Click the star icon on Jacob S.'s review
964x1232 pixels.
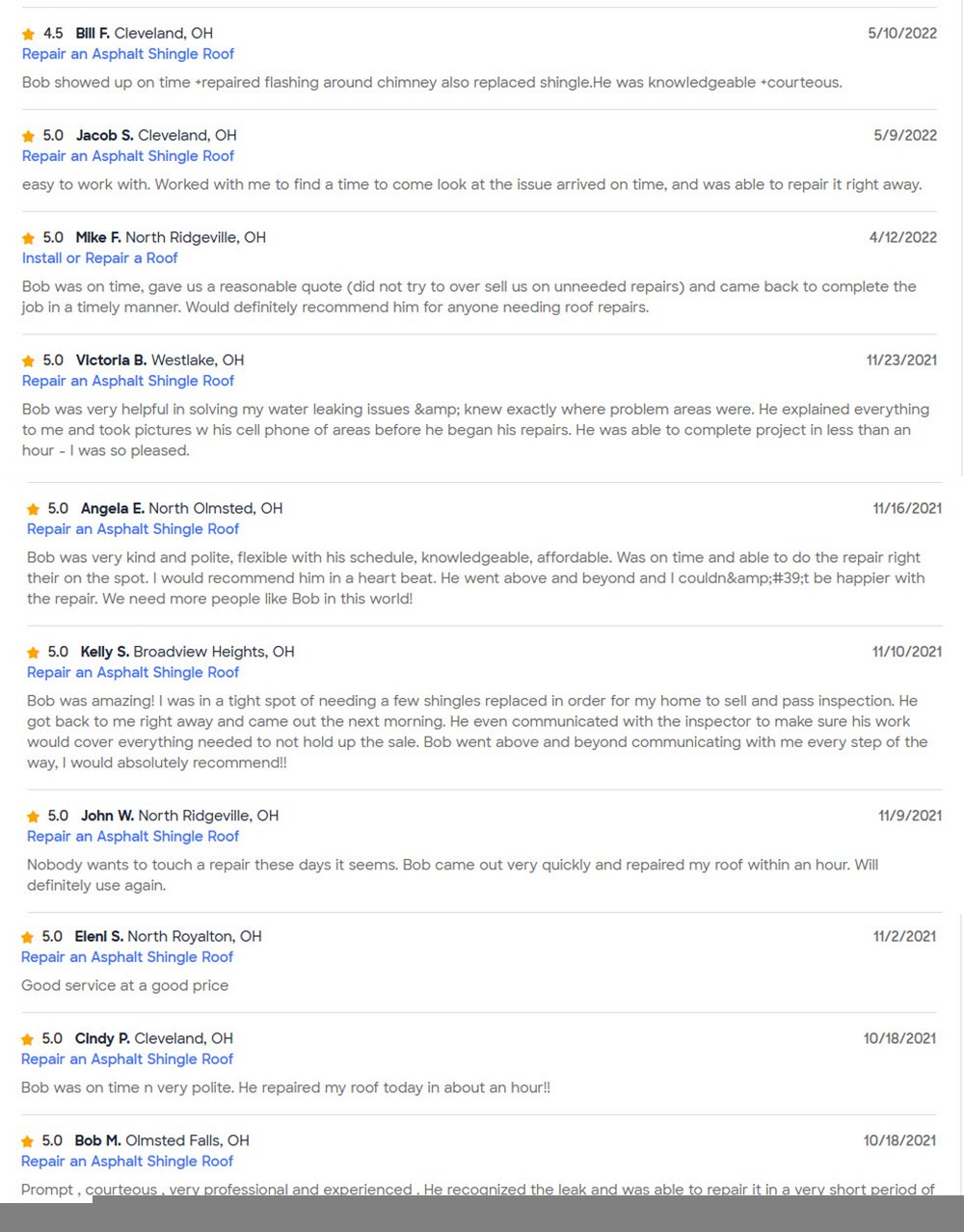pos(29,137)
